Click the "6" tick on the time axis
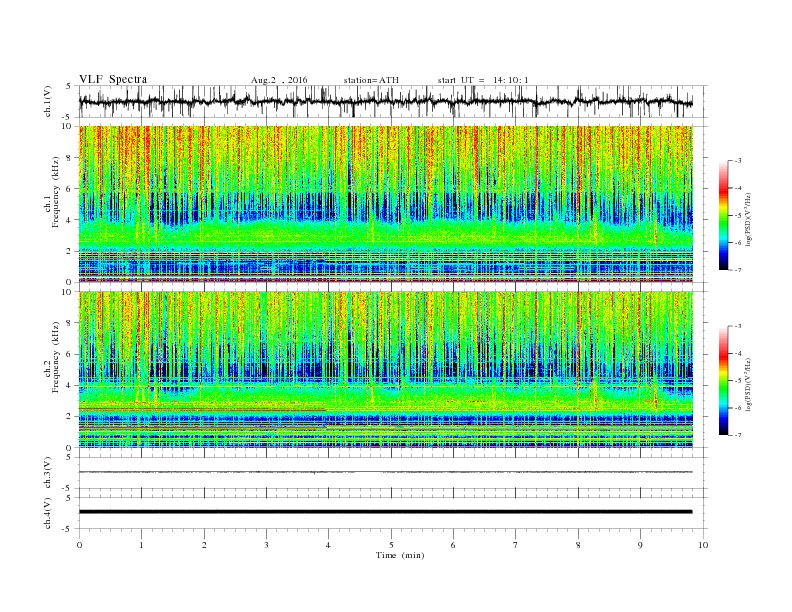Viewport: 792px width, 612px height. [453, 545]
